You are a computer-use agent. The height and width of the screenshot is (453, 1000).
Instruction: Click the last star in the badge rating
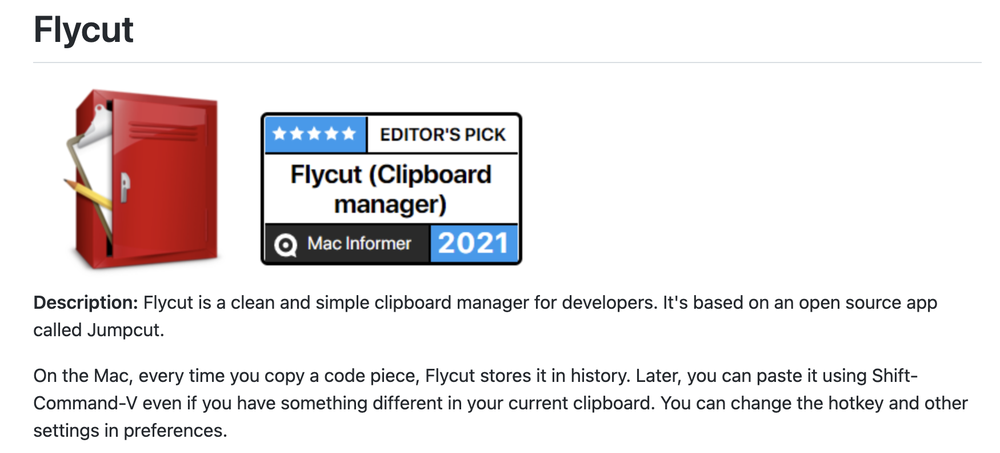347,134
